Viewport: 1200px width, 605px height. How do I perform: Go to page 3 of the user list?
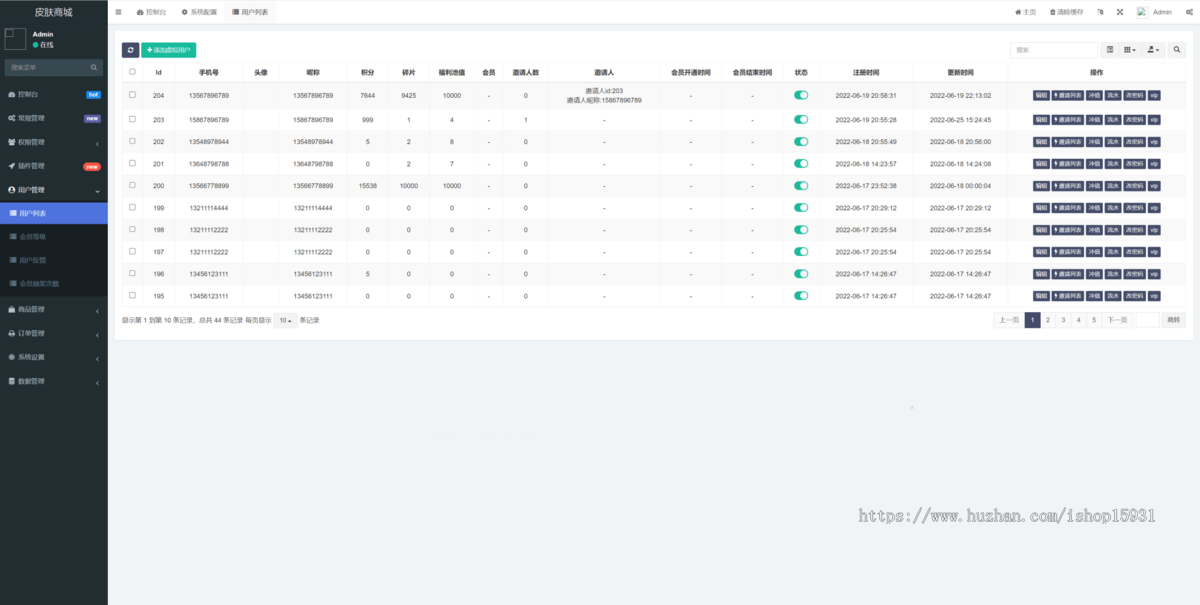[1063, 320]
